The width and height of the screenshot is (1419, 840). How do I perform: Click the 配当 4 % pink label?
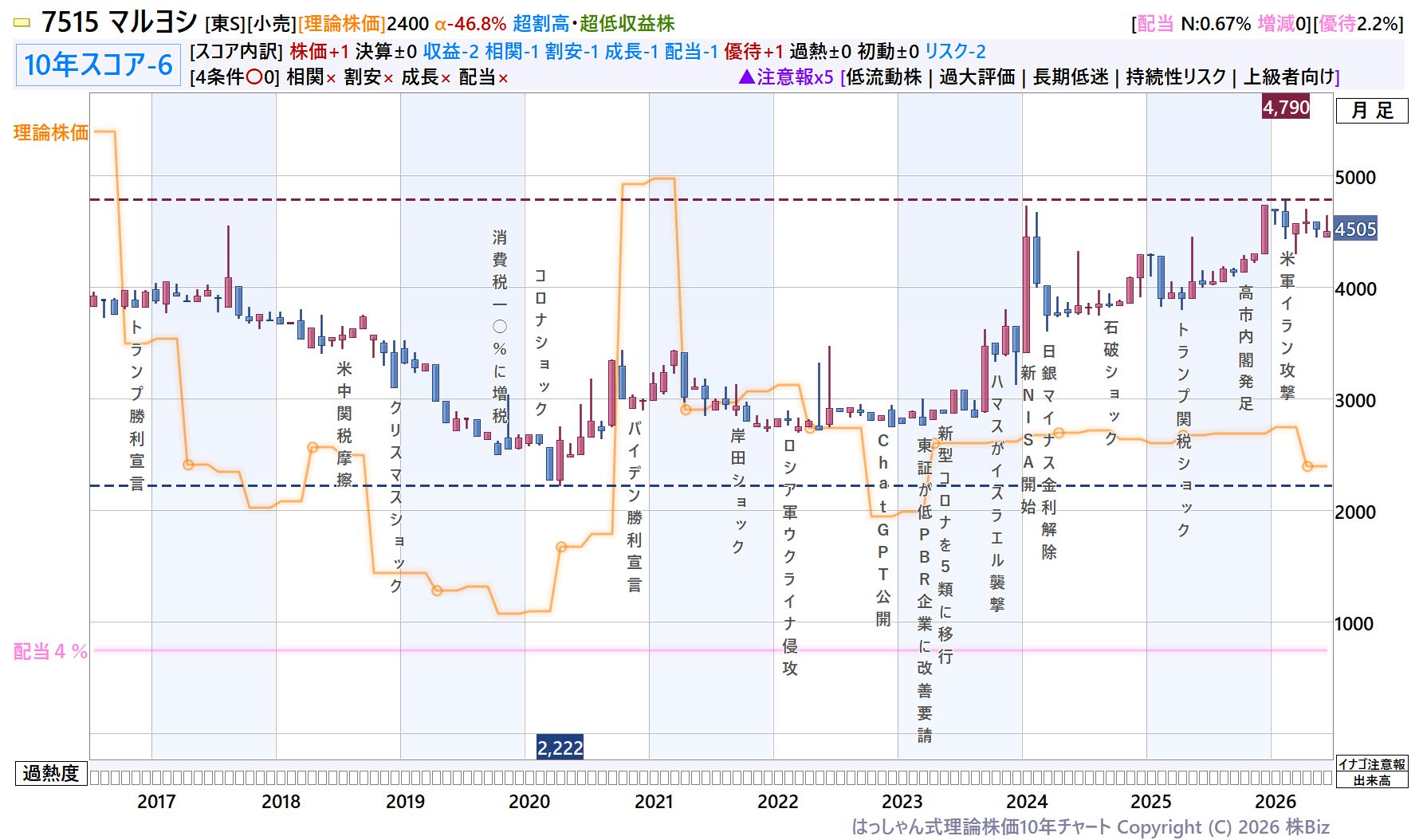click(x=50, y=651)
